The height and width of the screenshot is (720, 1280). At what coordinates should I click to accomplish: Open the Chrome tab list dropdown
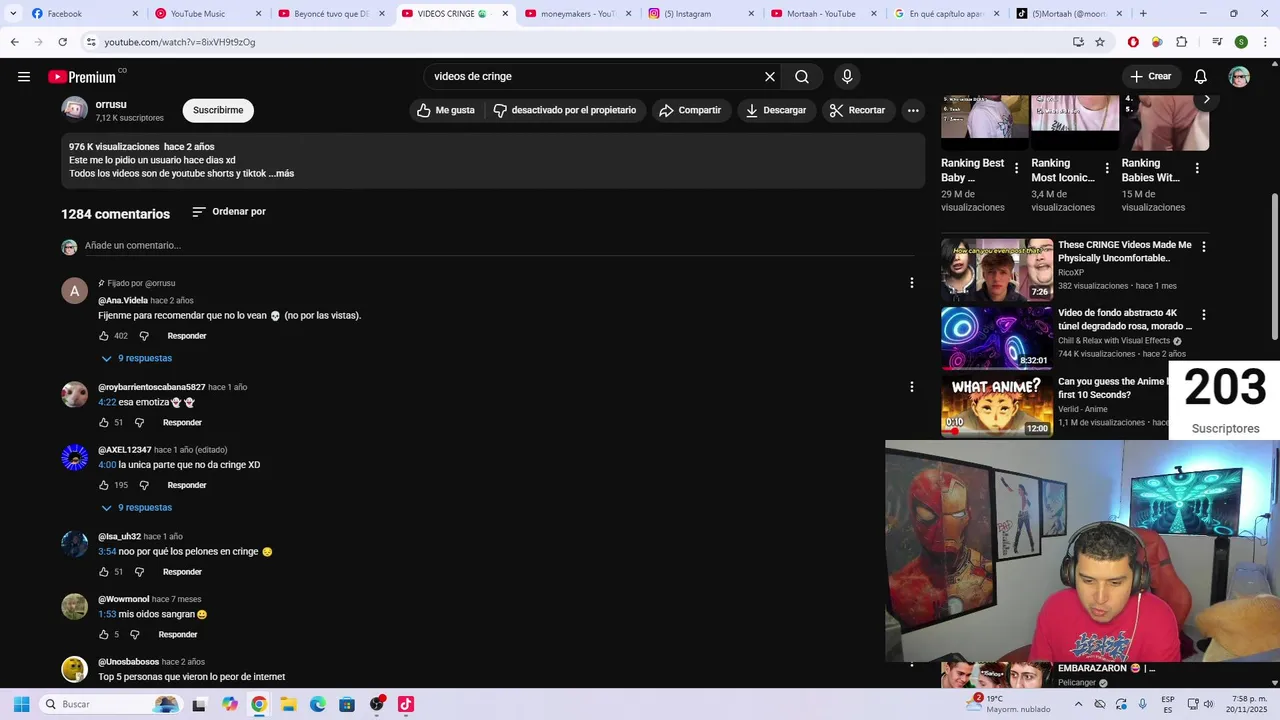point(13,14)
